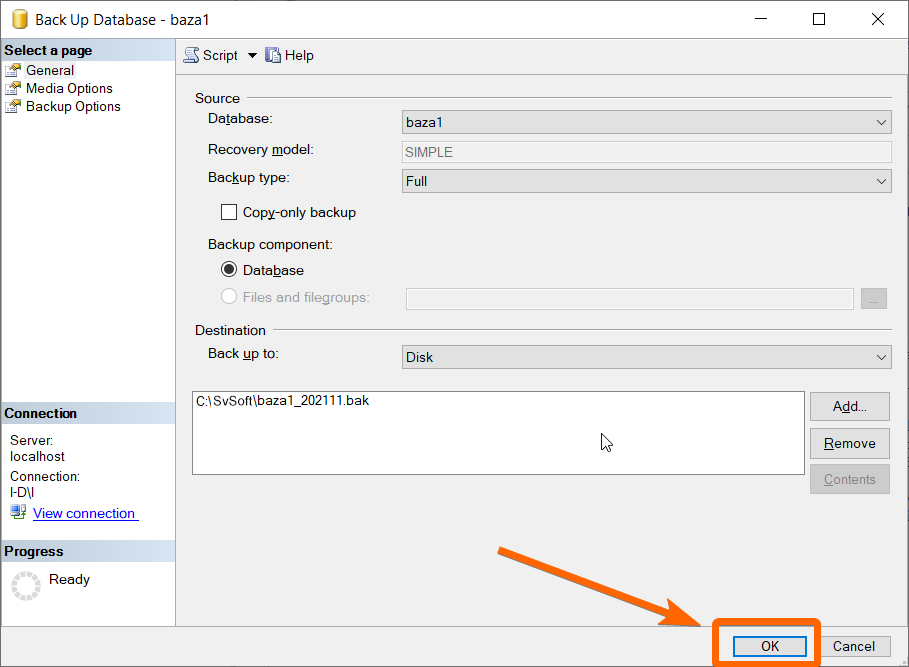Close the Back Up Database dialog
This screenshot has width=909, height=667.
[878, 19]
